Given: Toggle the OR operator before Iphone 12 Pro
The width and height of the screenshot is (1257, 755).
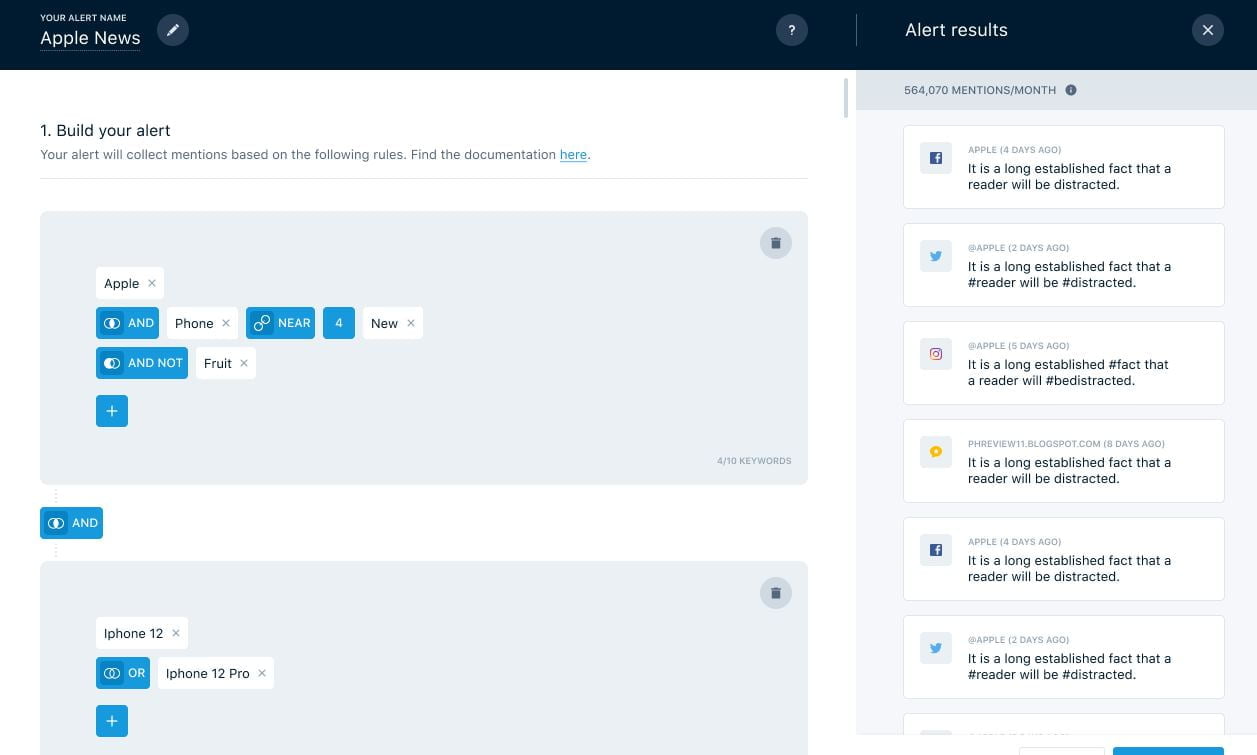Looking at the screenshot, I should coord(123,673).
